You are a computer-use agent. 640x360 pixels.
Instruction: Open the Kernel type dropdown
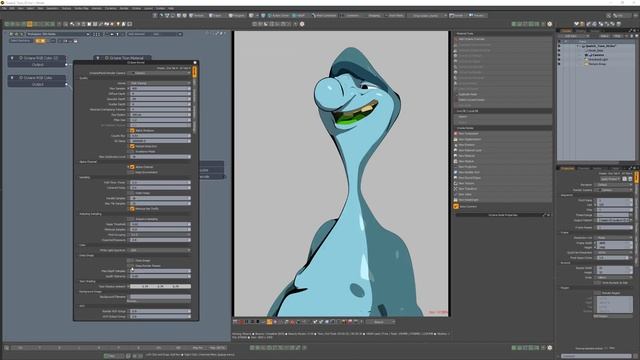(160, 83)
